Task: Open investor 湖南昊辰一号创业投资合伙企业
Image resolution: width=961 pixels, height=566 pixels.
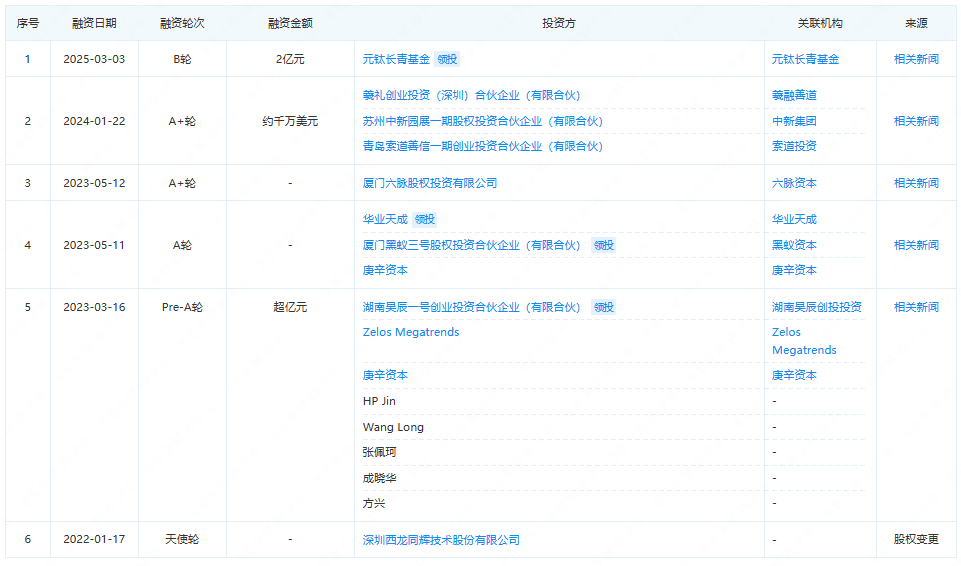Action: coord(471,307)
